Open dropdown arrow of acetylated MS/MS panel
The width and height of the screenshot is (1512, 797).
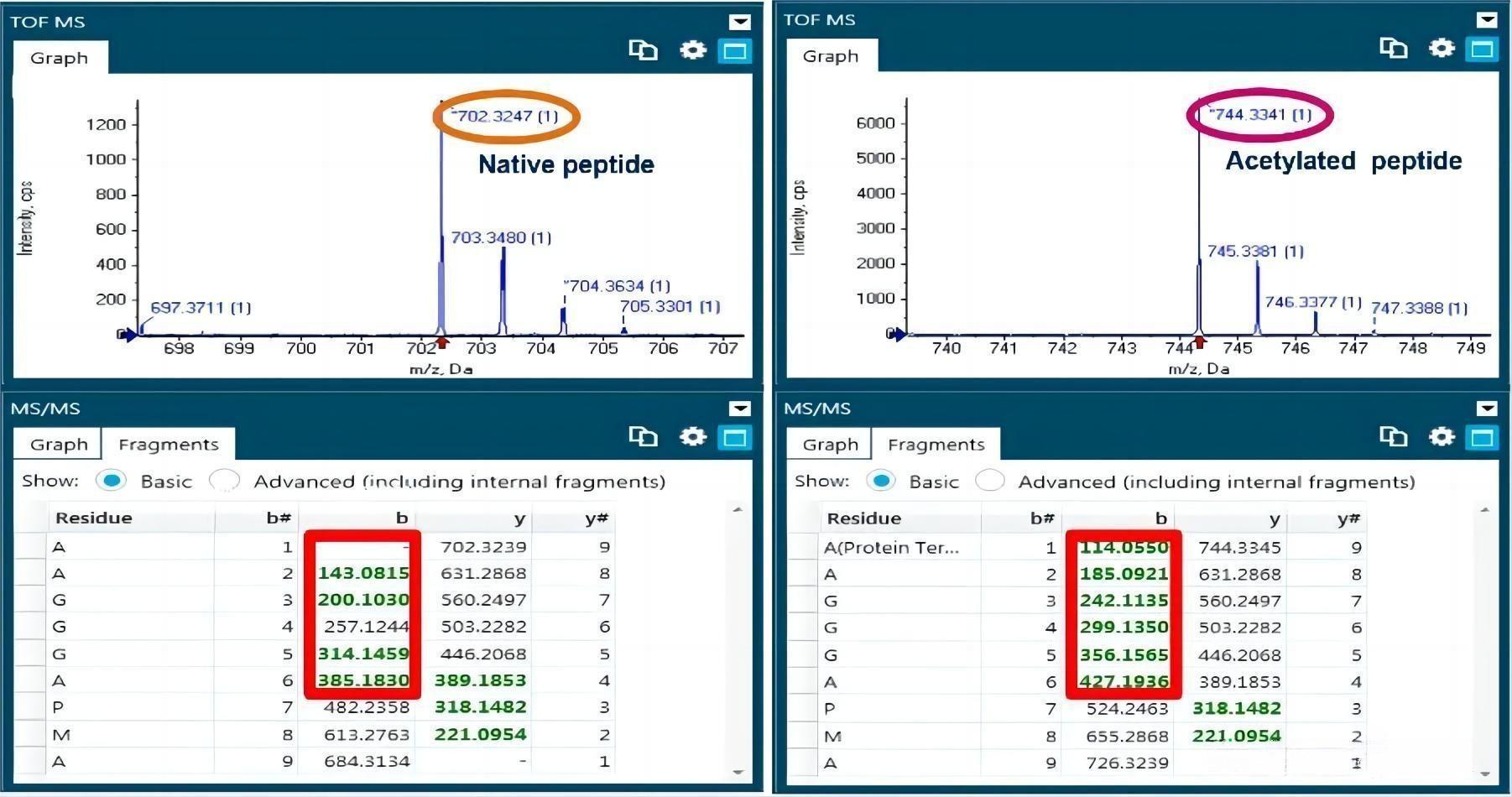tap(1487, 409)
